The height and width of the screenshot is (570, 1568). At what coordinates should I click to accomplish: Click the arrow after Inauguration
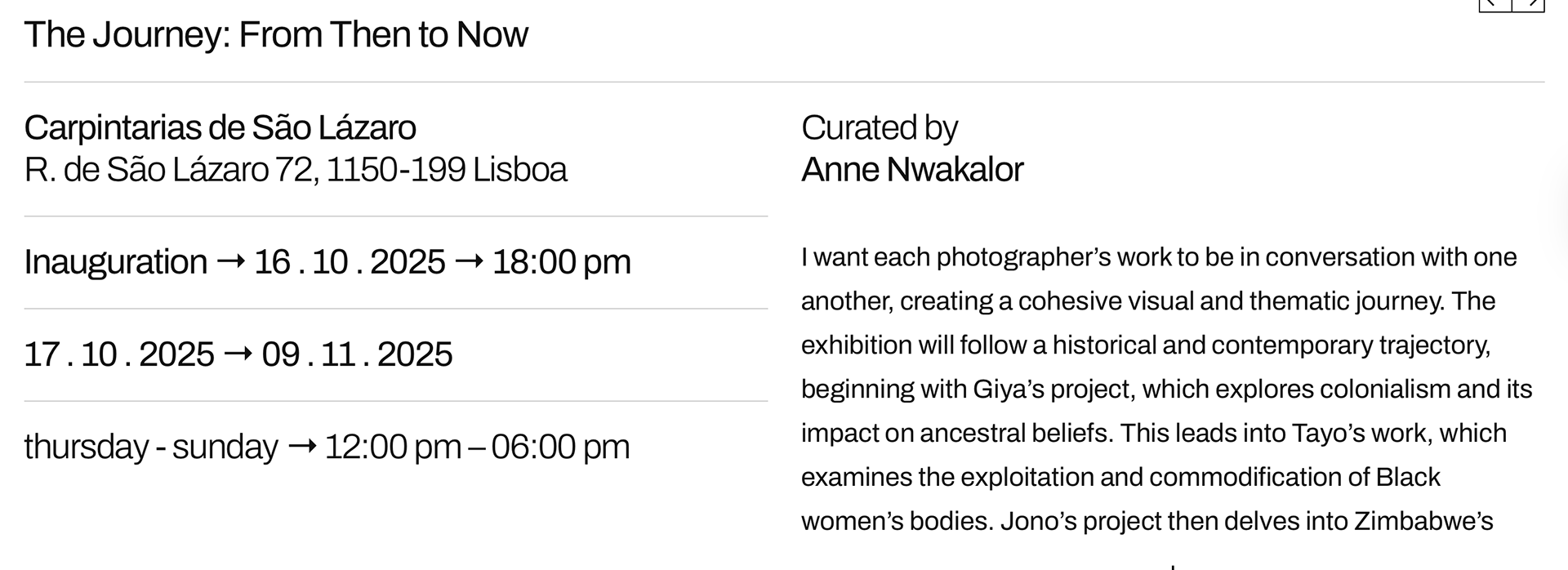[x=231, y=262]
